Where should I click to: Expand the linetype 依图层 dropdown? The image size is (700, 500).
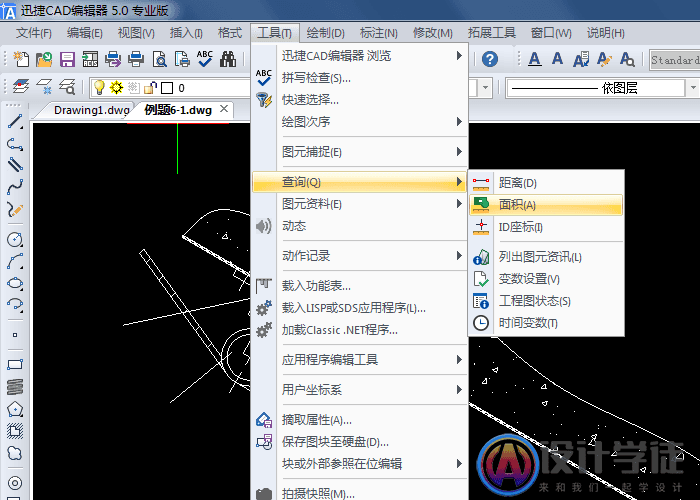pyautogui.click(x=692, y=88)
